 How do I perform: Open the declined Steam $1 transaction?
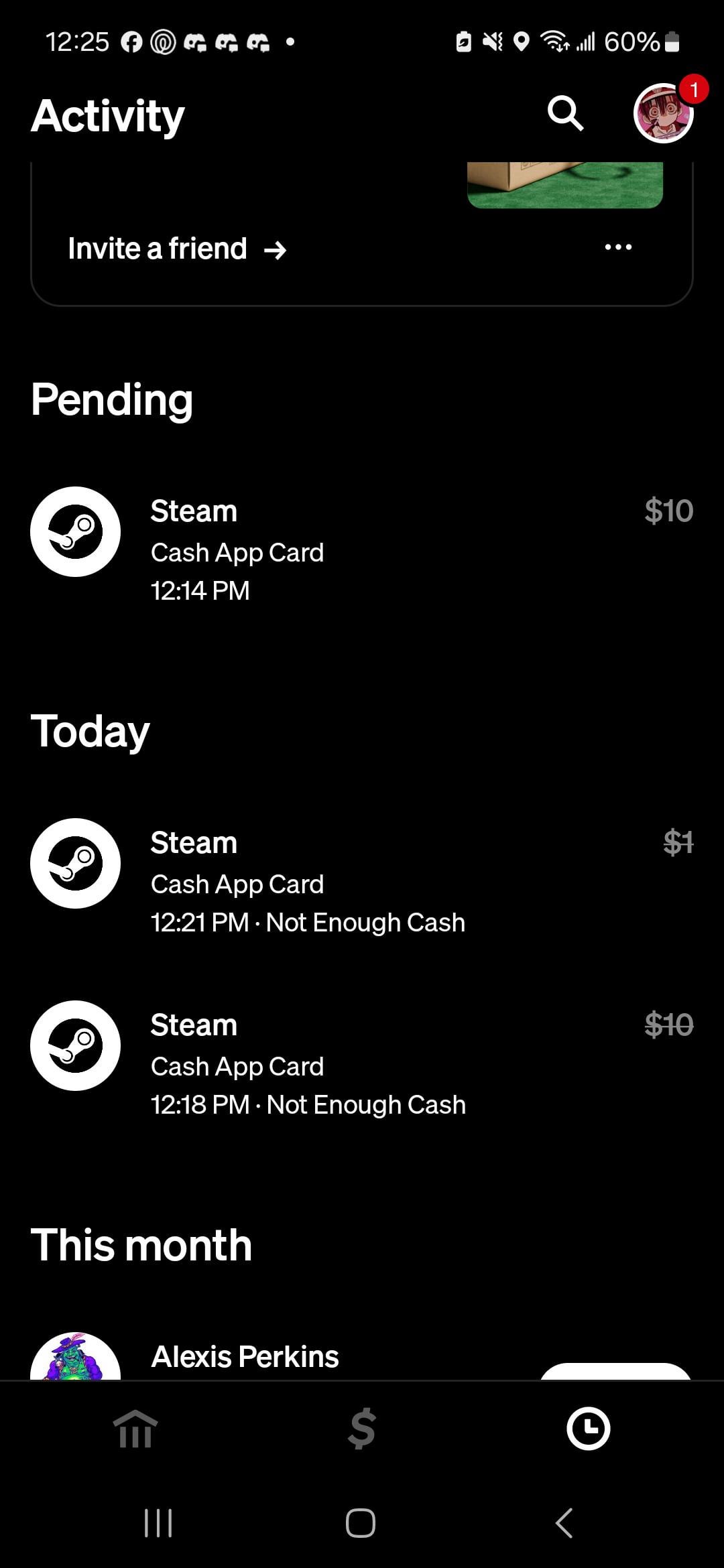(x=362, y=881)
